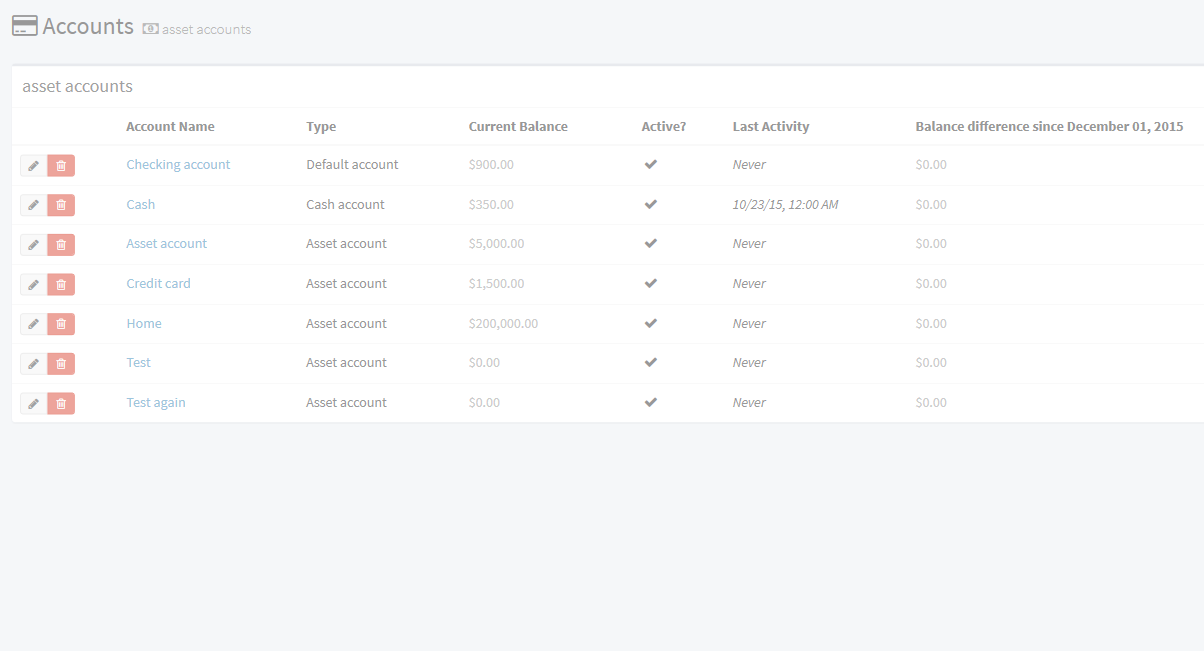
Task: Click the edit pencil for Test account
Action: [x=33, y=363]
